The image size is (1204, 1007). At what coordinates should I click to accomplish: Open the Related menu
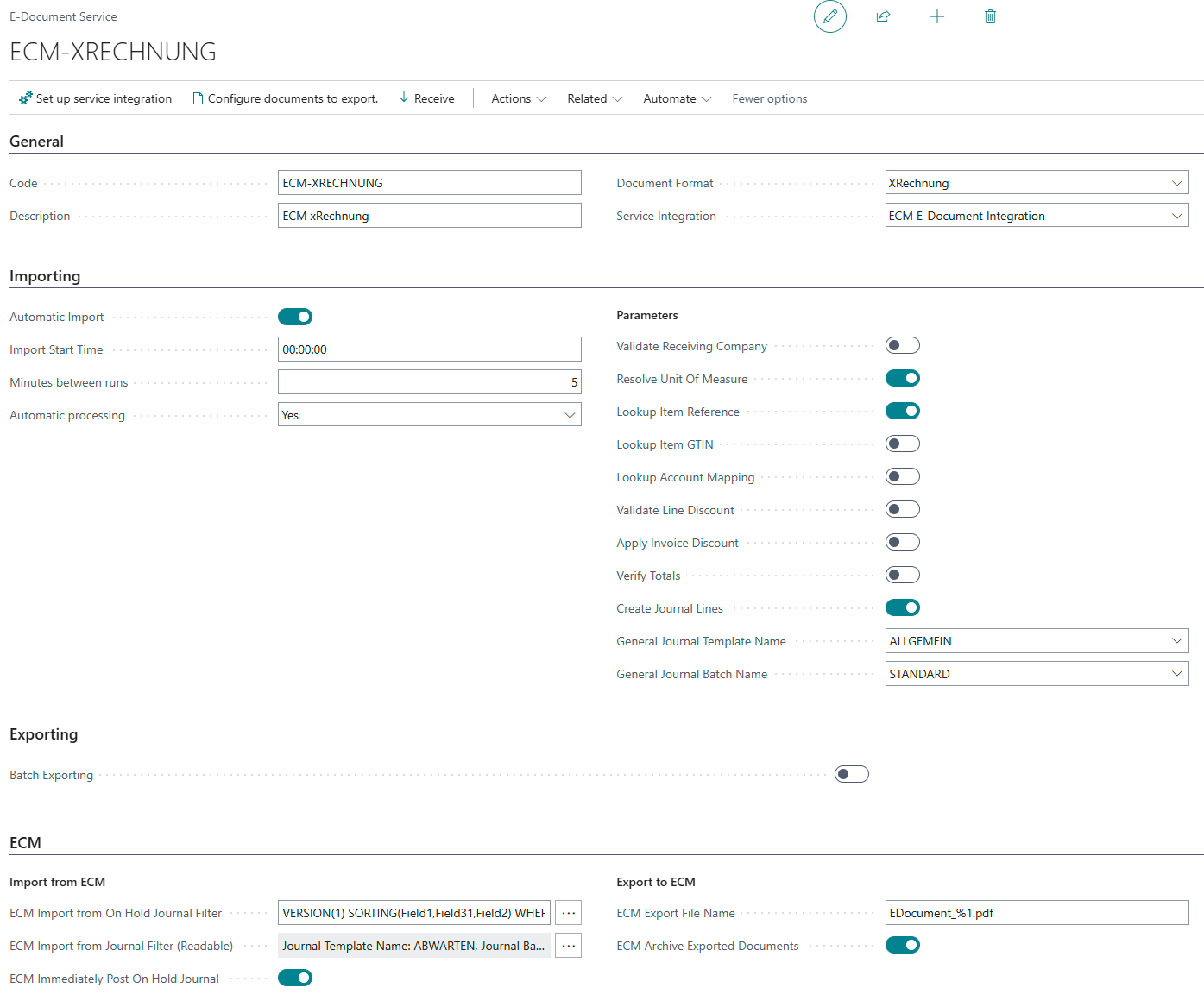point(595,98)
